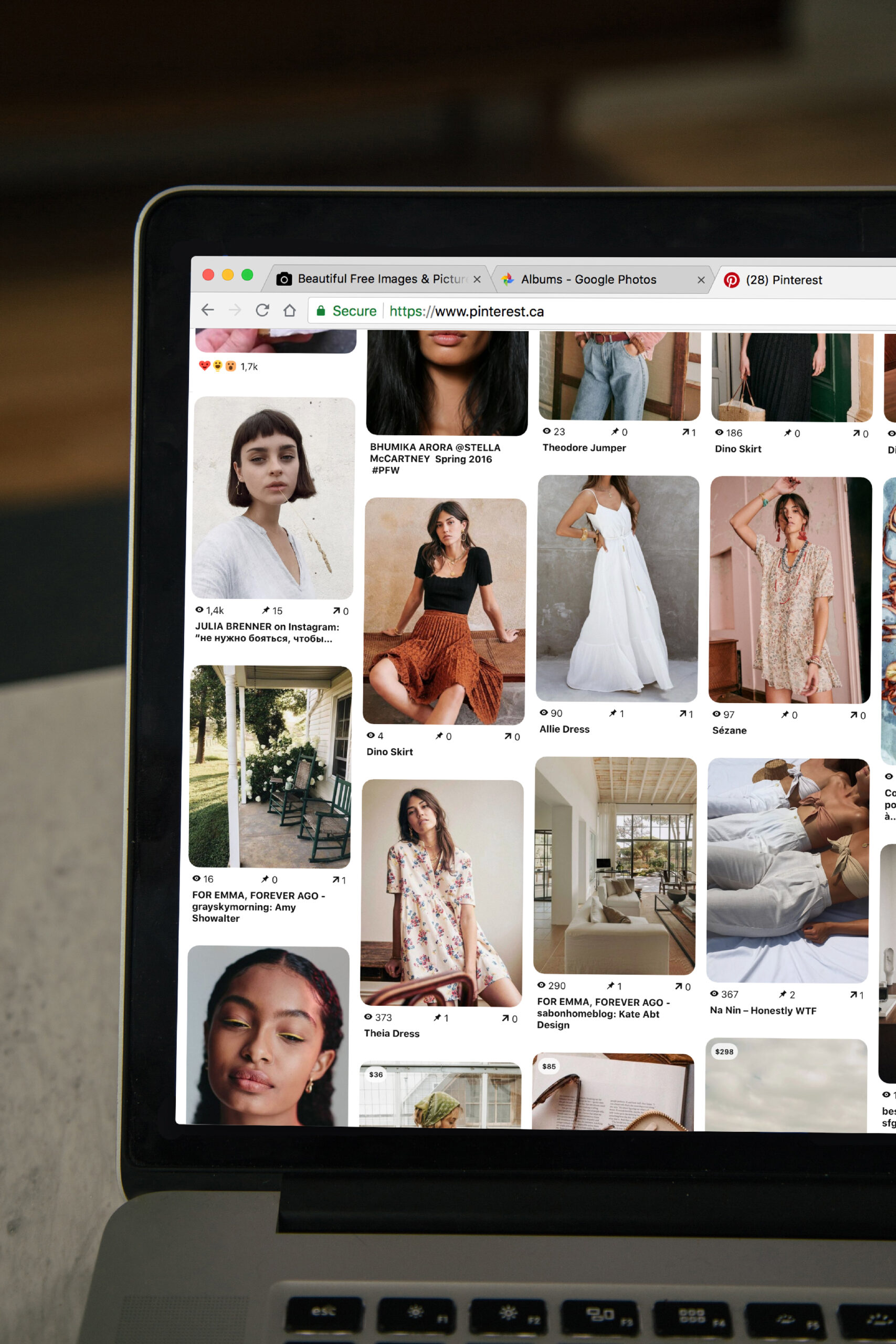Image resolution: width=896 pixels, height=1344 pixels.
Task: Open the Theodore Jumper pin link
Action: tap(584, 447)
